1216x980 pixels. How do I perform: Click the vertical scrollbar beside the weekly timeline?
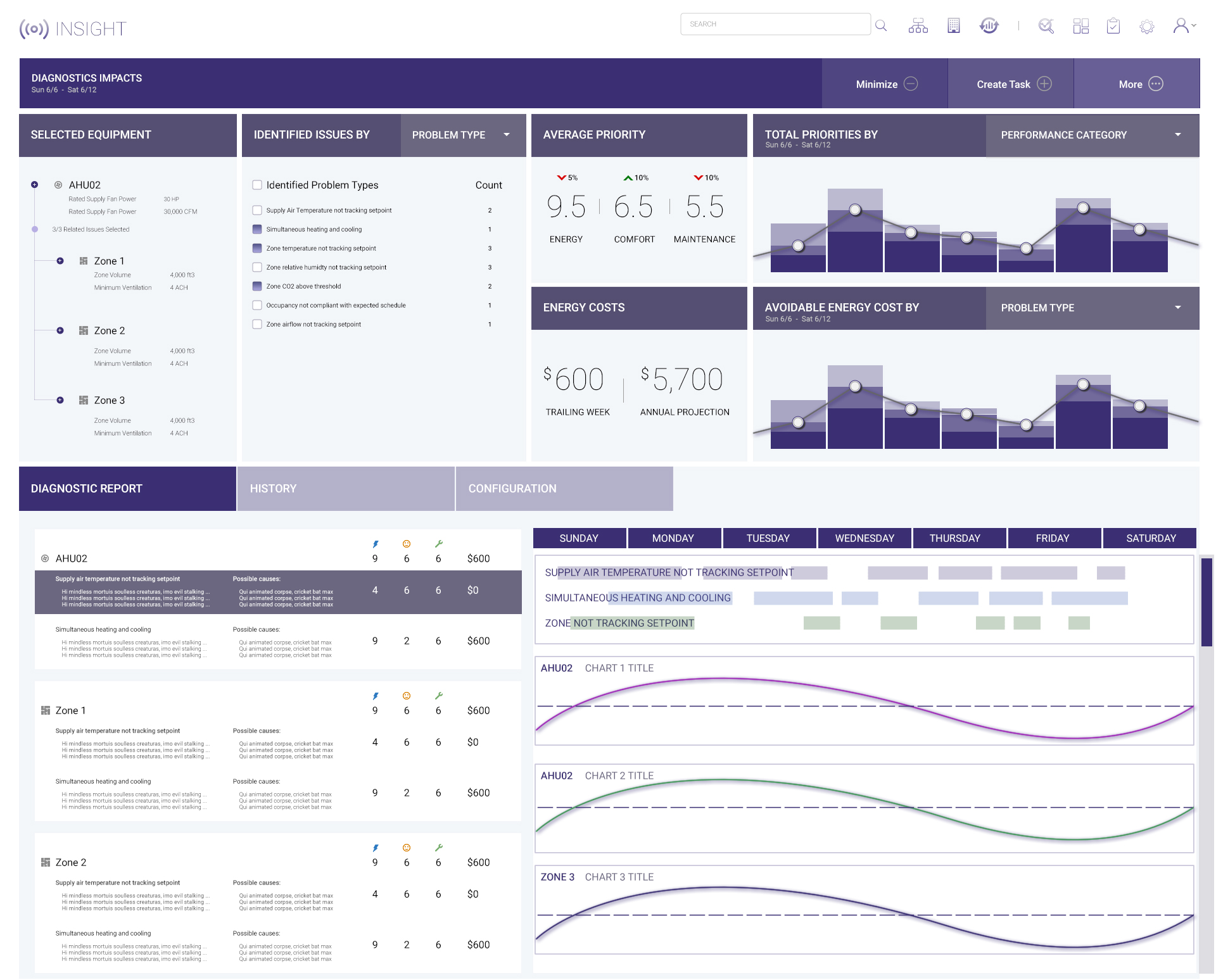point(1206,601)
